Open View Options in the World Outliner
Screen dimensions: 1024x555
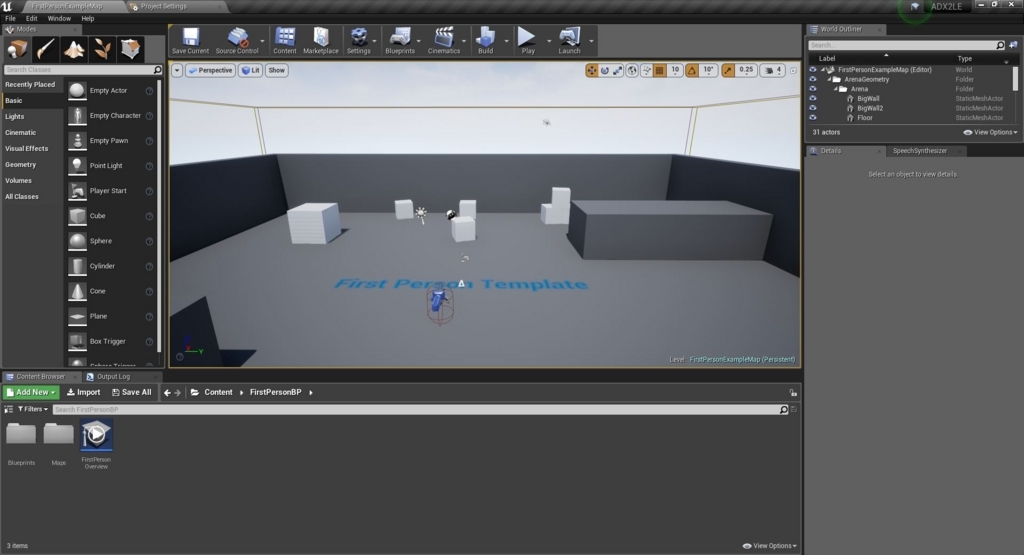tap(991, 133)
